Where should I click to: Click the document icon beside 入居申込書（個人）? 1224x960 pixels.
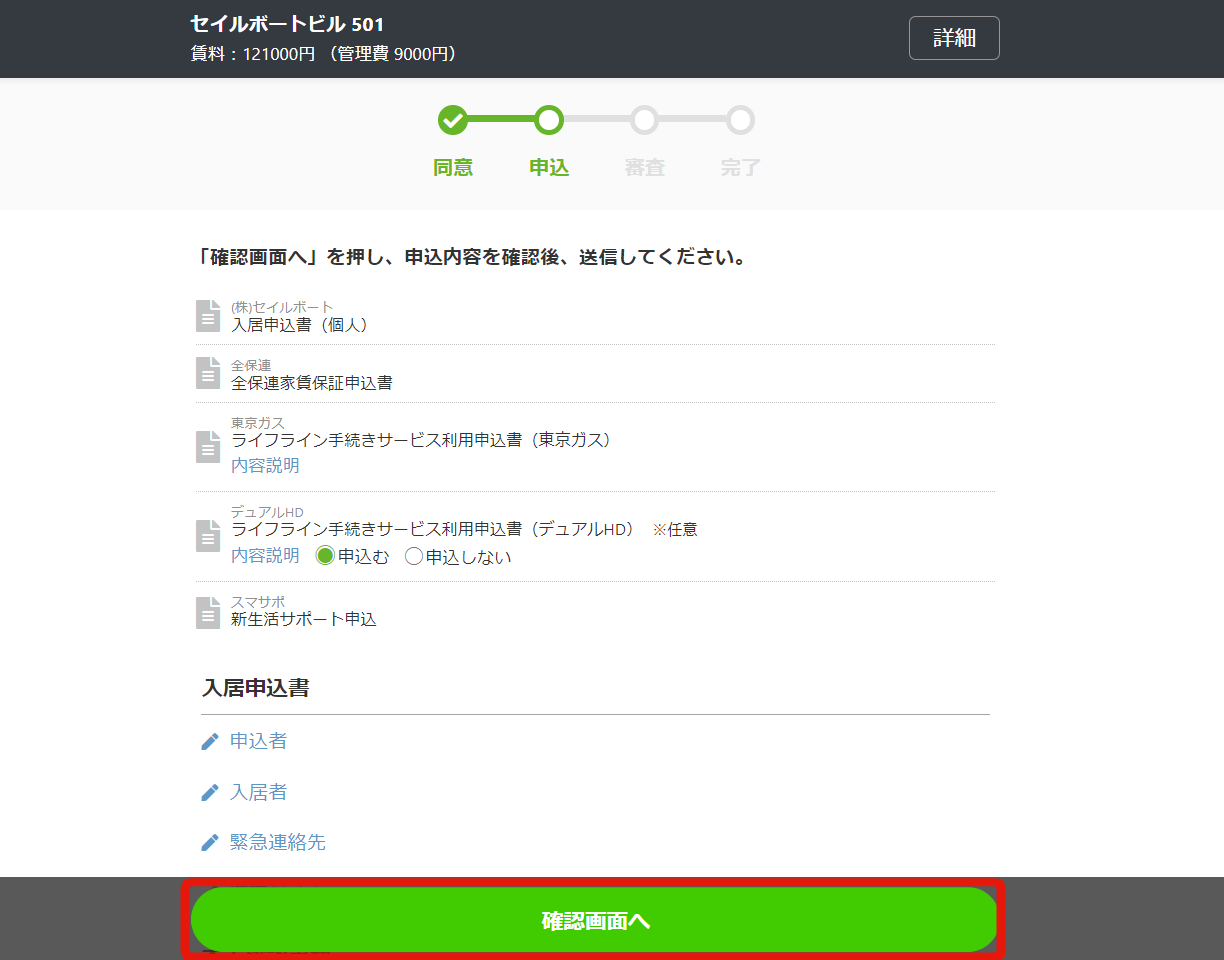(x=208, y=316)
